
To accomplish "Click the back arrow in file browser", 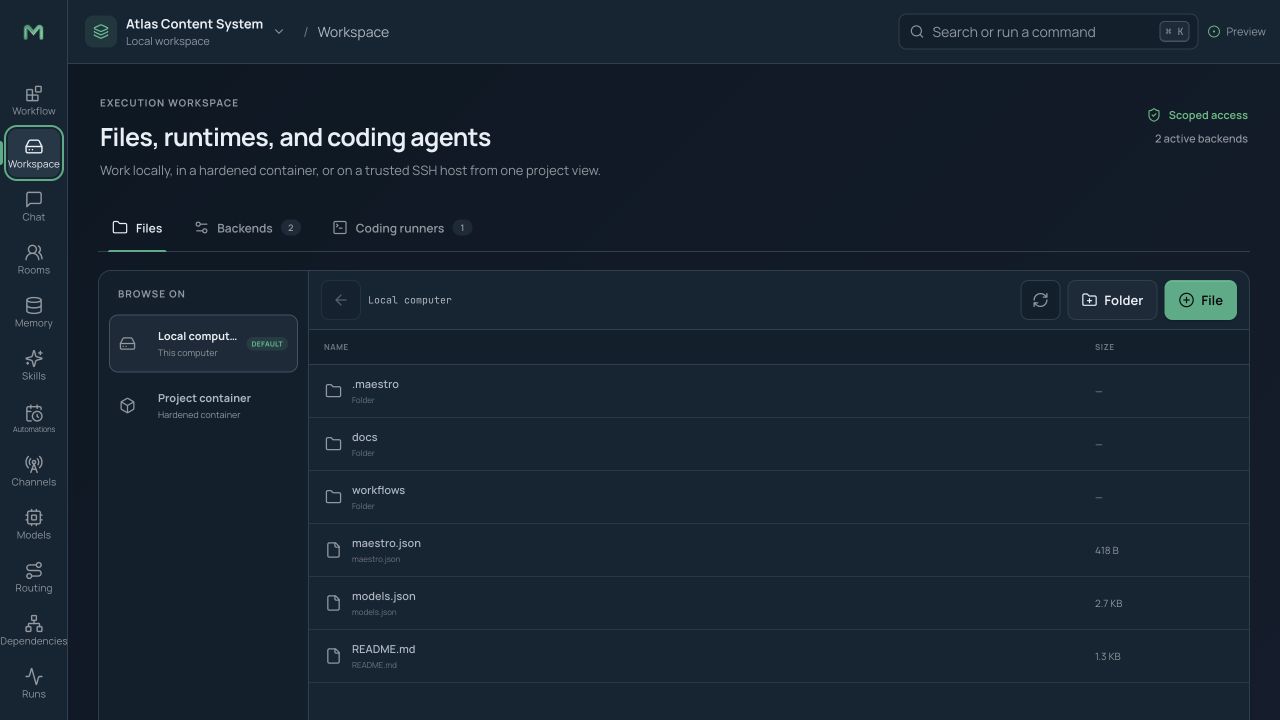I will pos(341,300).
